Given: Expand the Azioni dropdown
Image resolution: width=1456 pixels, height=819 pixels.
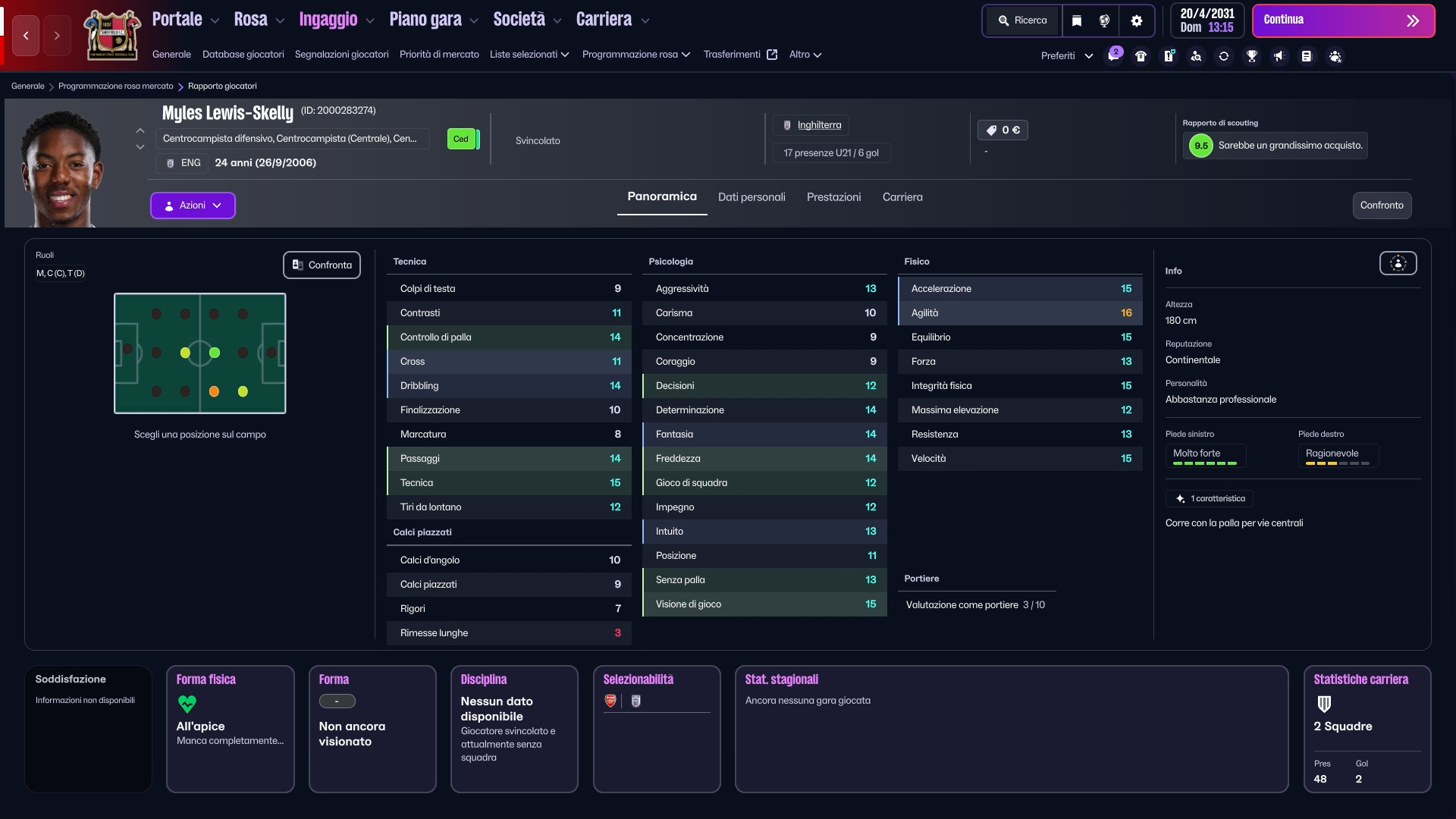Looking at the screenshot, I should coord(193,206).
